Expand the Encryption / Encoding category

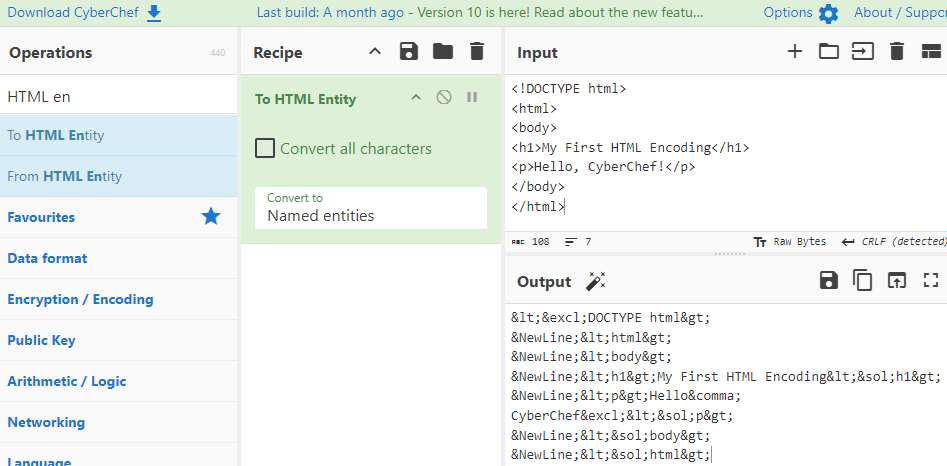(x=80, y=299)
